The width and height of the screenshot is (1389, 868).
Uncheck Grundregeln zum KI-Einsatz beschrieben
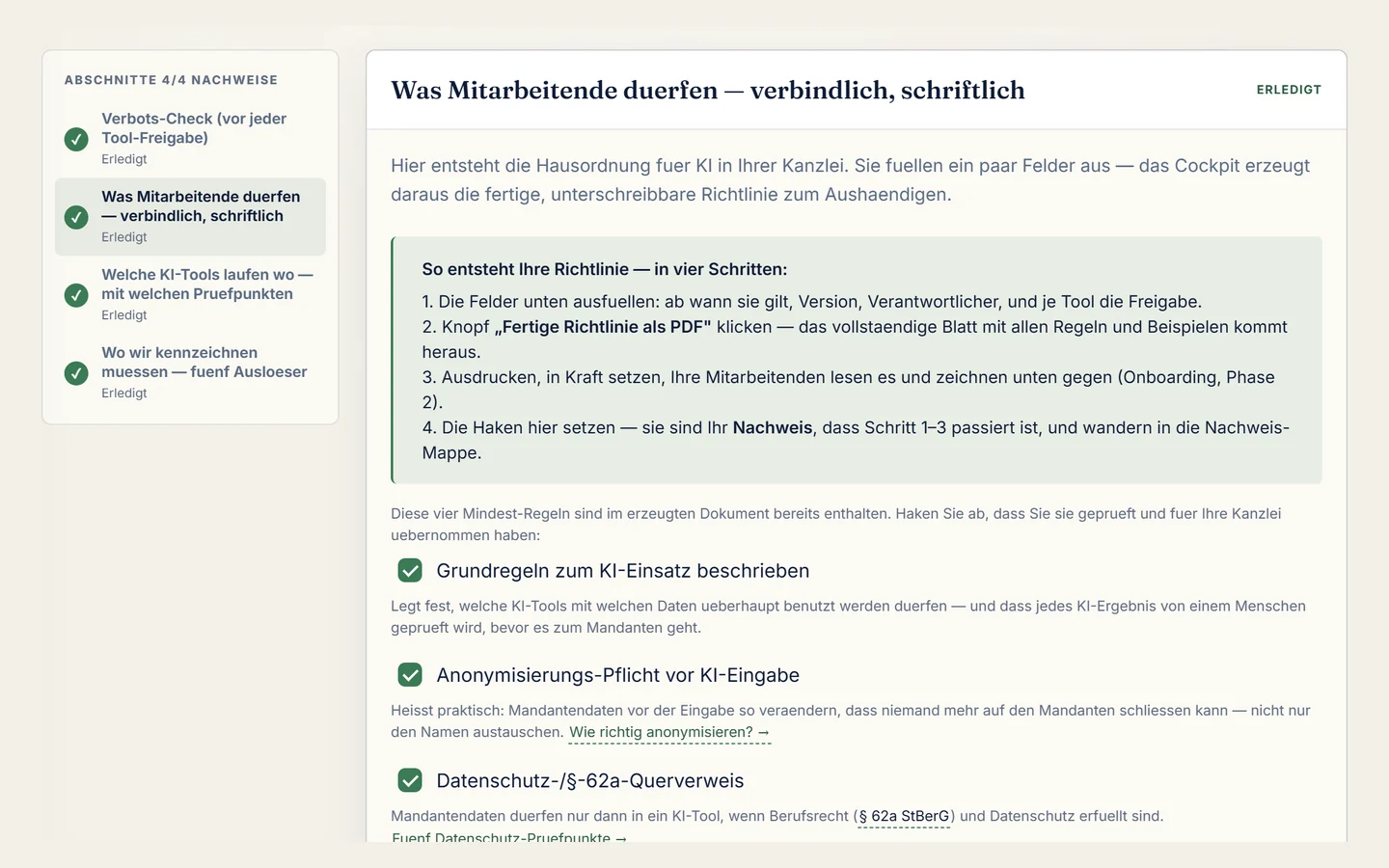(x=410, y=571)
